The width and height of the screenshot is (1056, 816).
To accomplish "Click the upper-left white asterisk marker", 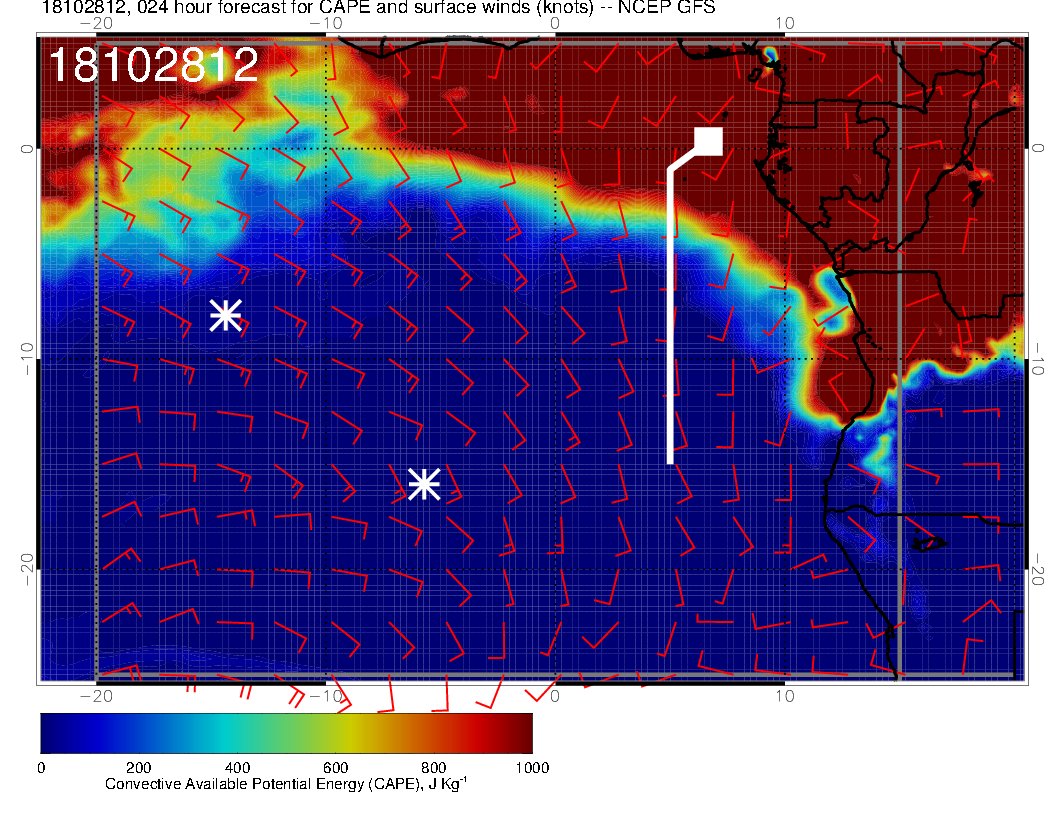I will (226, 315).
